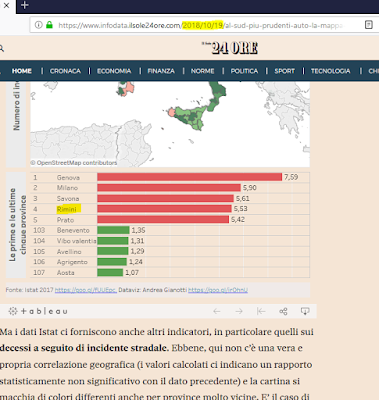
Task: Click the site information icon
Action: point(39,25)
